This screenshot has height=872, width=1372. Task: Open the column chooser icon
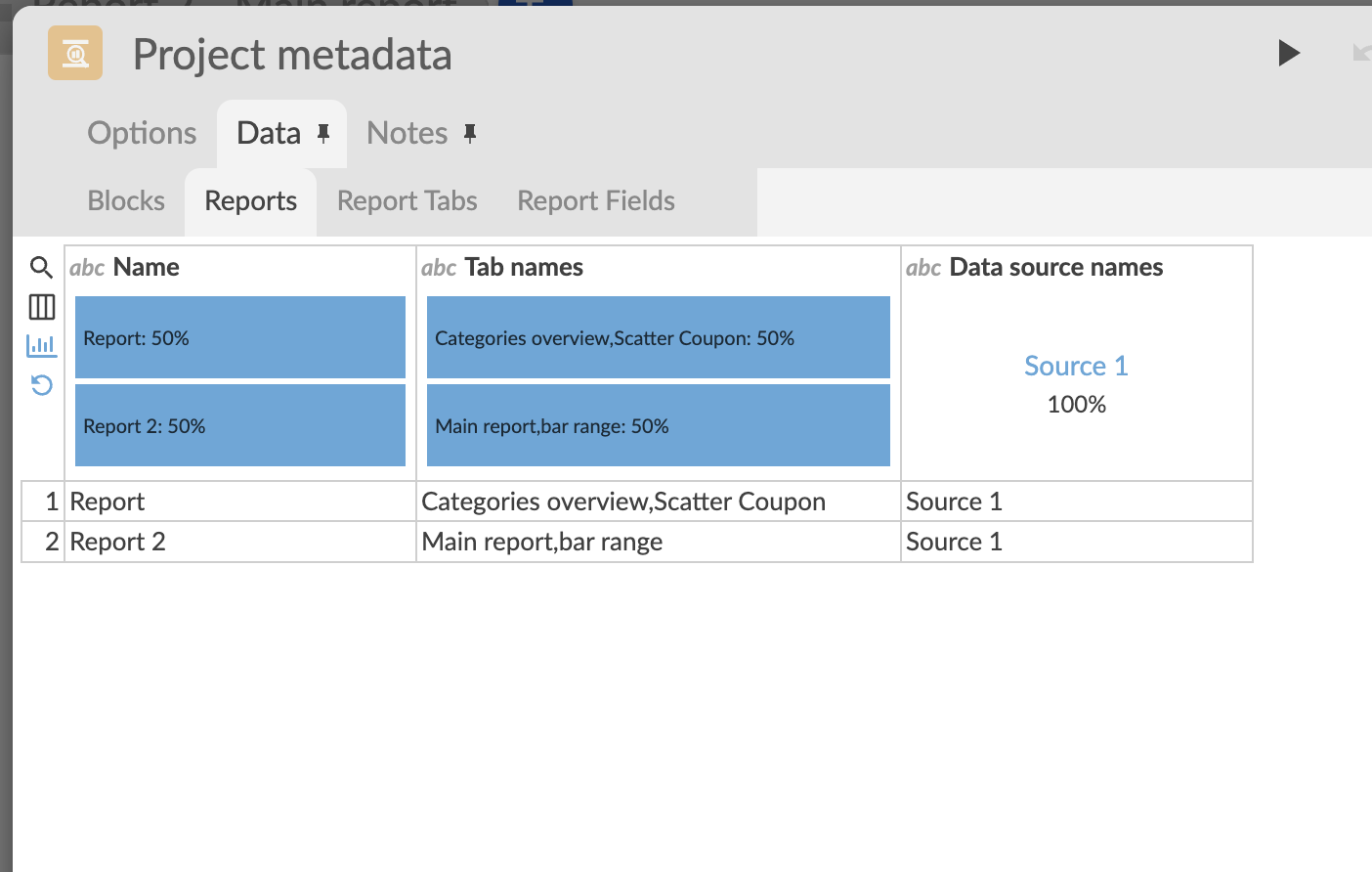tap(41, 307)
